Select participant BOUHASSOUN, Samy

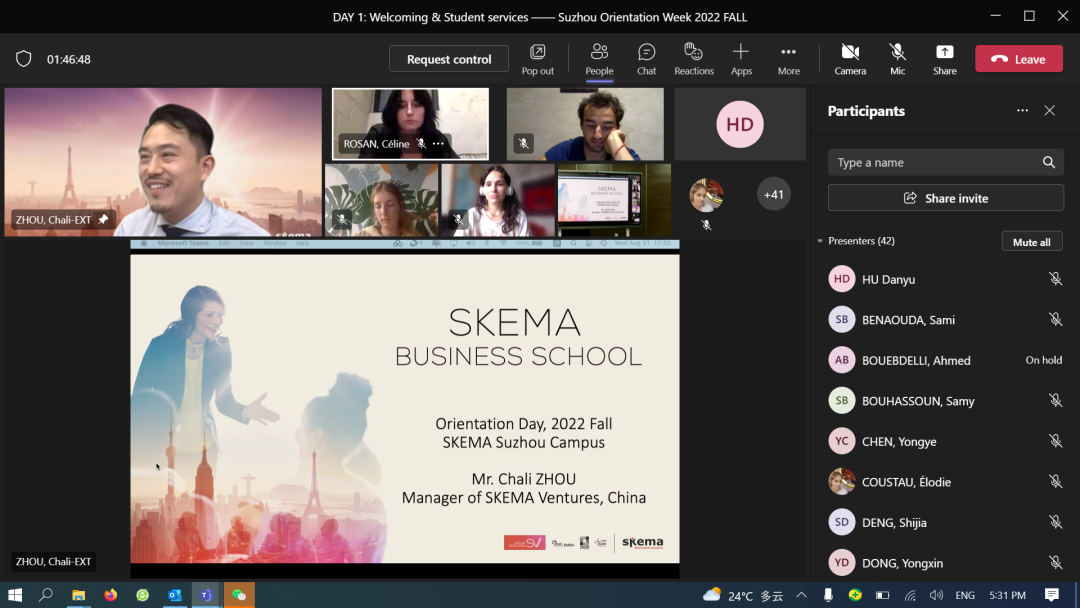coord(946,401)
